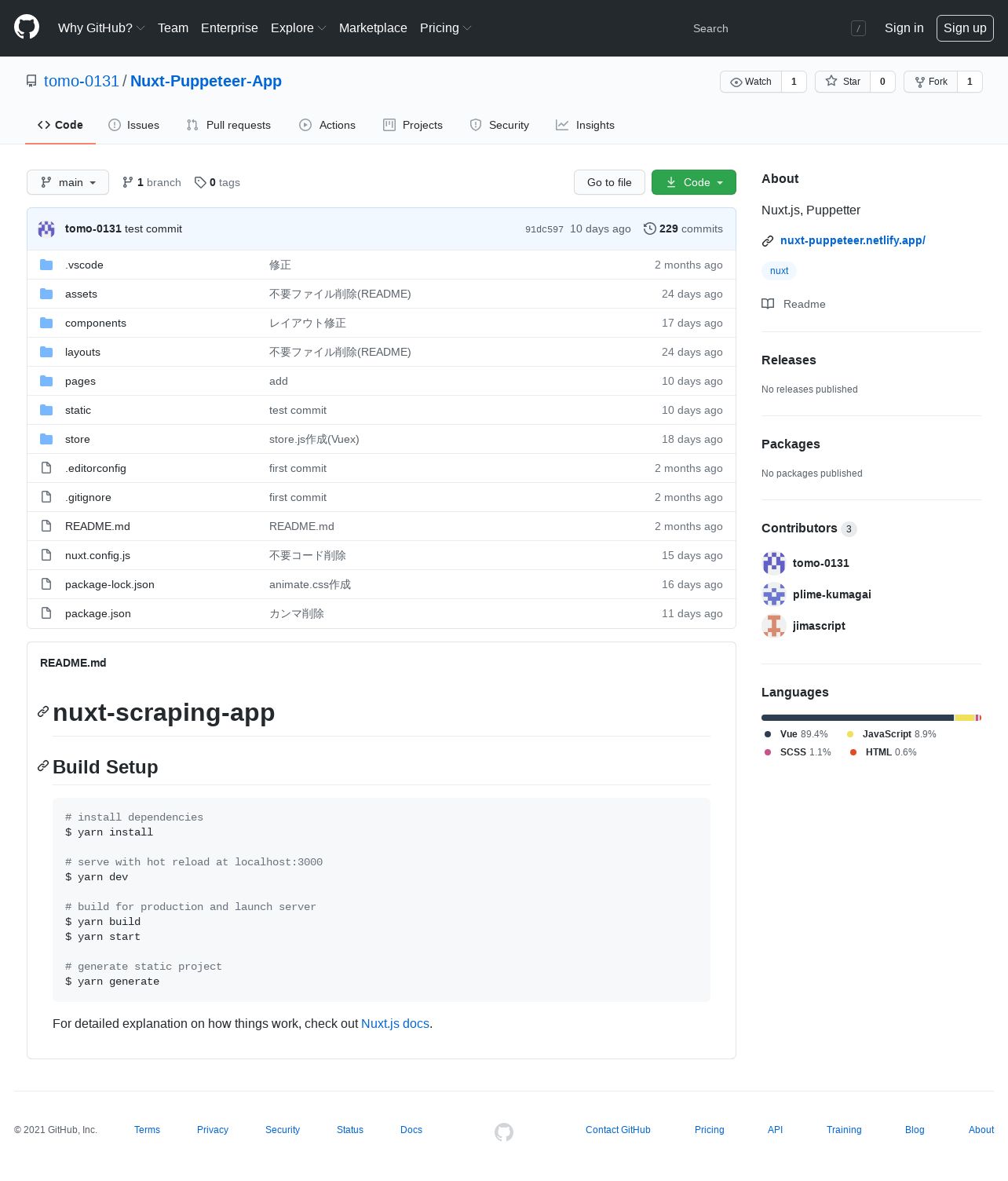The width and height of the screenshot is (1008, 1181).
Task: Click the Vue segment of languages bar
Action: (x=857, y=718)
